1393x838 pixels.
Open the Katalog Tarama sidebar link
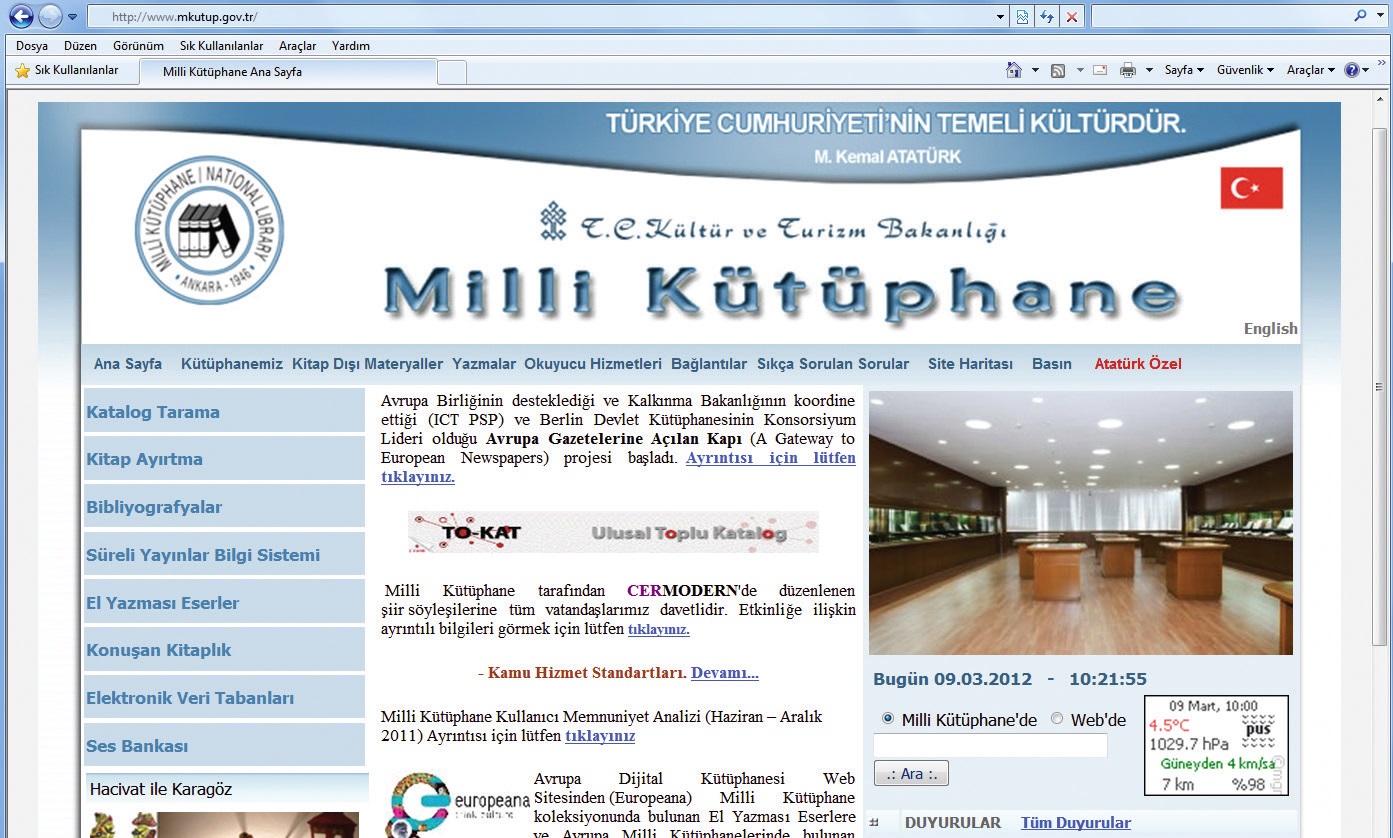[x=153, y=412]
